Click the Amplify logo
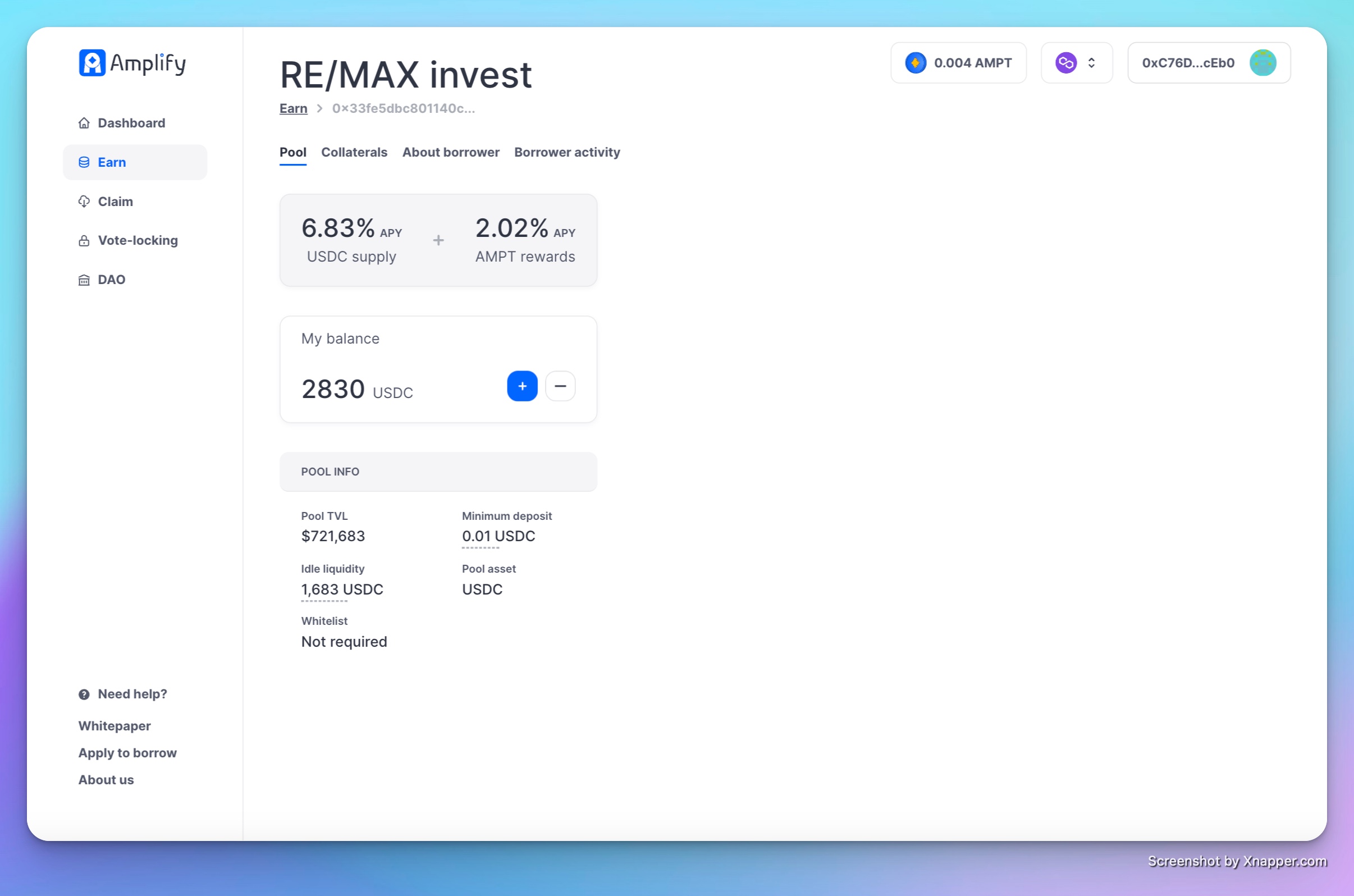 pyautogui.click(x=132, y=63)
